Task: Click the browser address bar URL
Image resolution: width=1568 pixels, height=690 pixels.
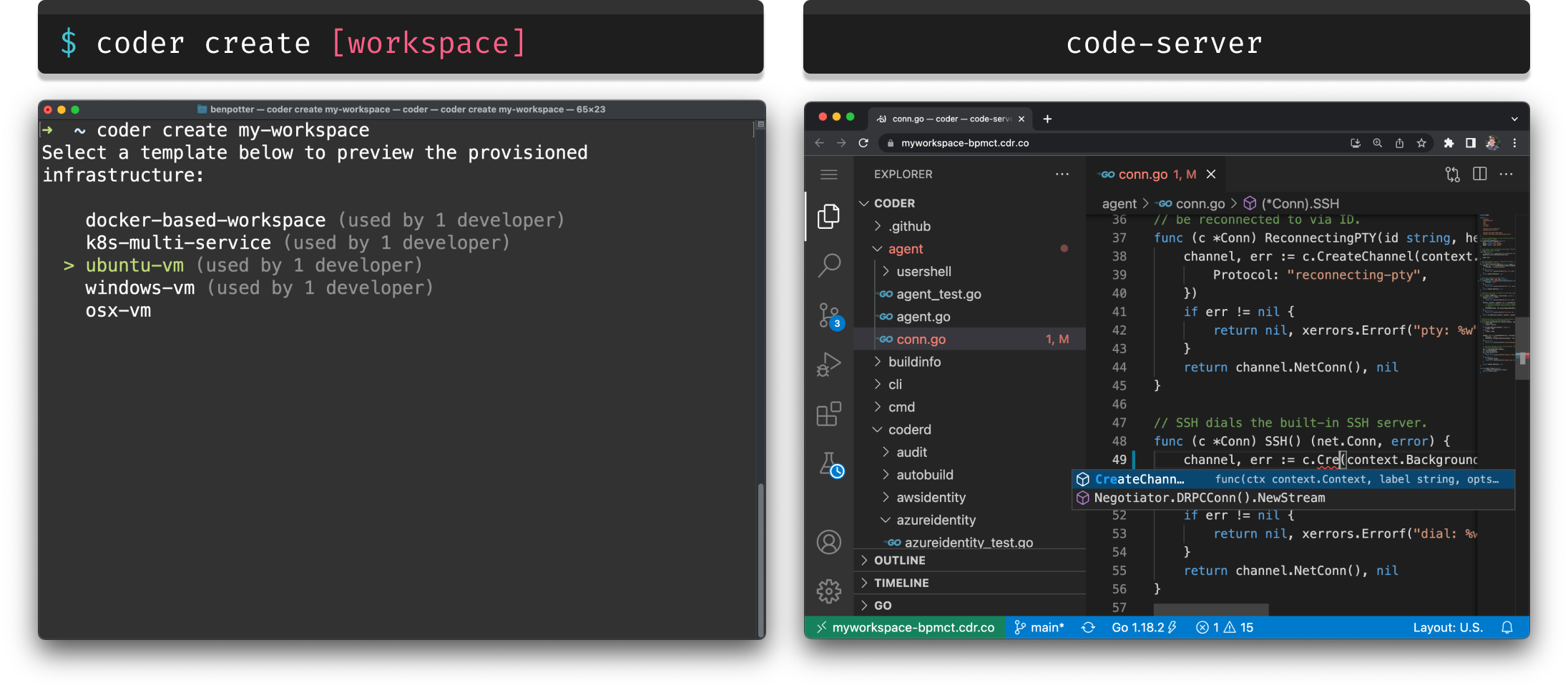Action: point(964,143)
